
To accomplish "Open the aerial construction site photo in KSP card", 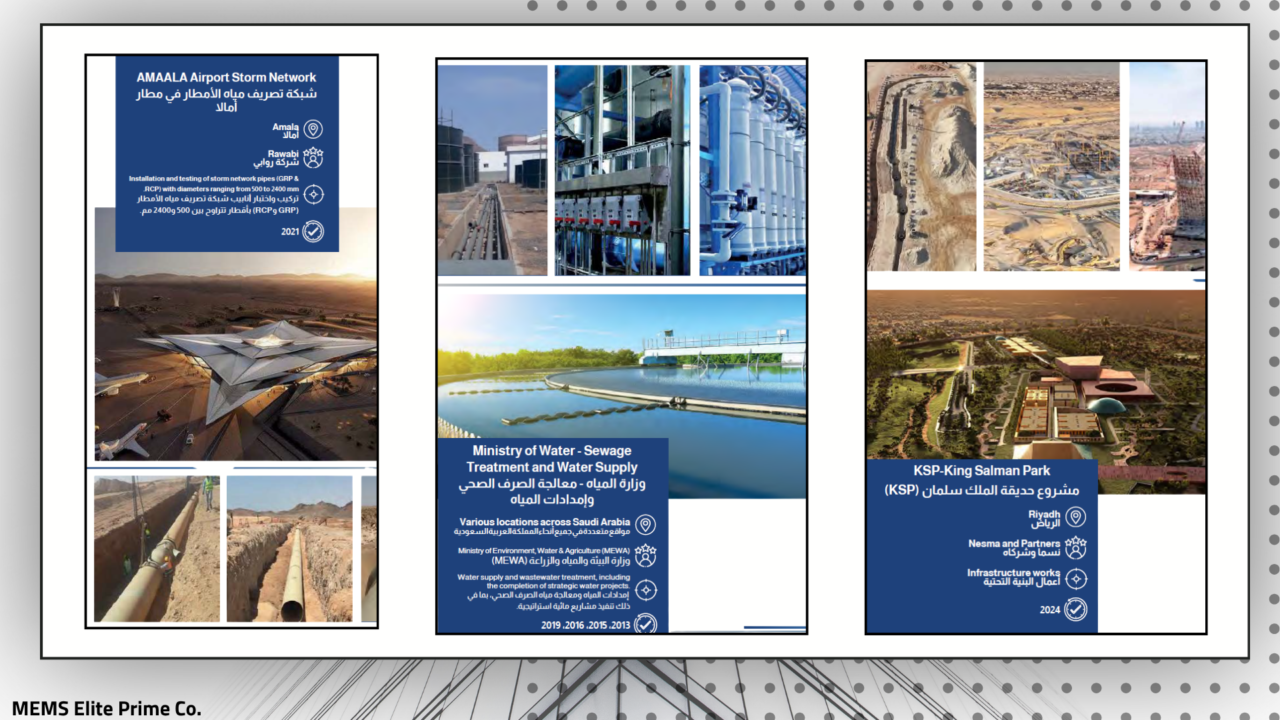I will 1051,166.
